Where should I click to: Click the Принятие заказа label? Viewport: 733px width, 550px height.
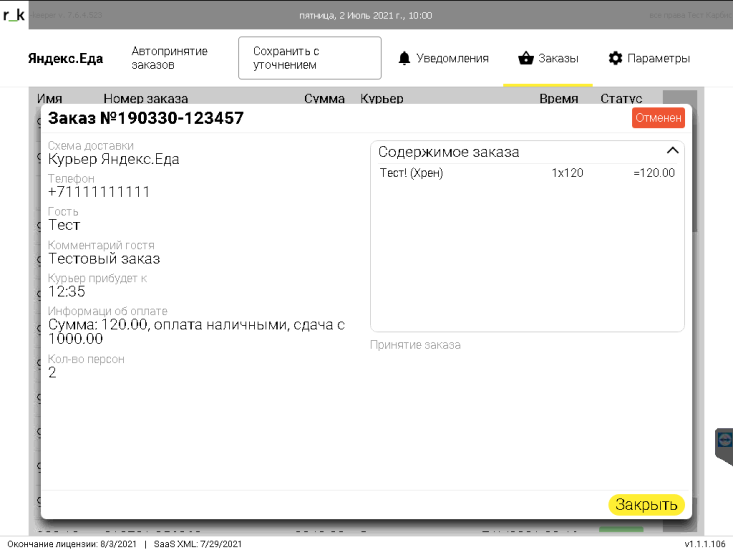click(x=415, y=345)
